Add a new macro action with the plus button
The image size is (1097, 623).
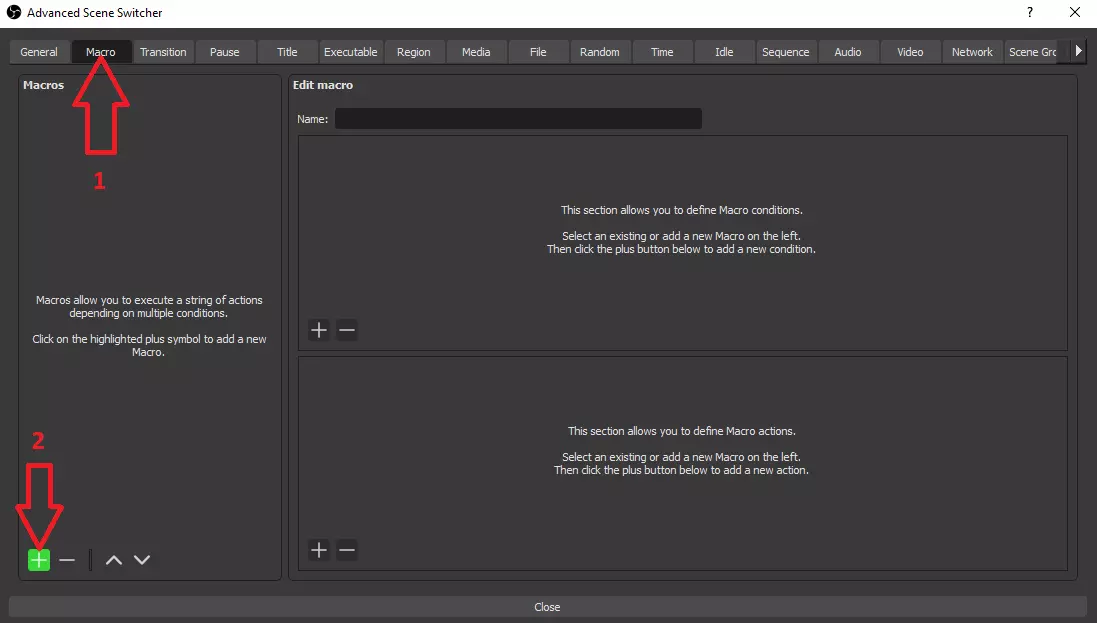coord(319,550)
